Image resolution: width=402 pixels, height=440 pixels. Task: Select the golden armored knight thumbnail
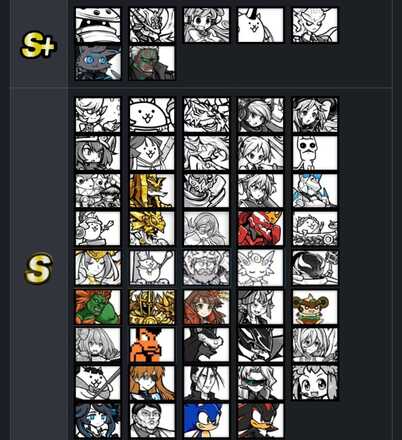pyautogui.click(x=152, y=307)
